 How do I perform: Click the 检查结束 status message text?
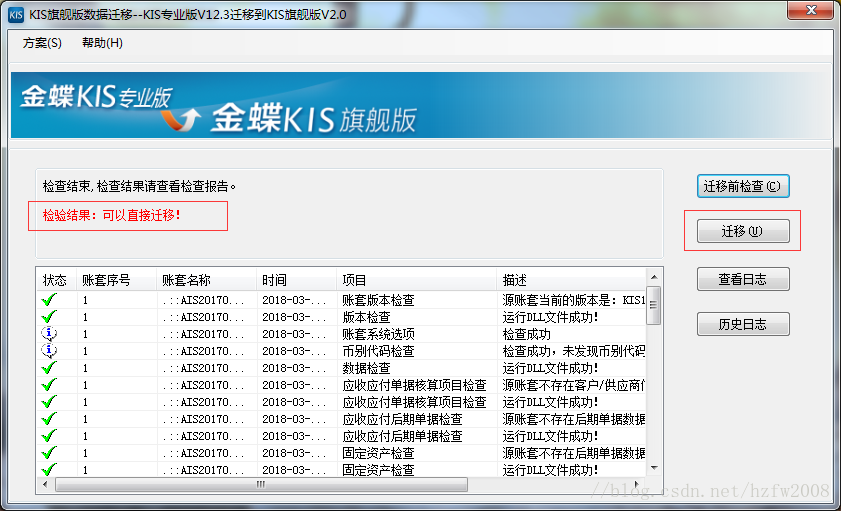tap(139, 187)
